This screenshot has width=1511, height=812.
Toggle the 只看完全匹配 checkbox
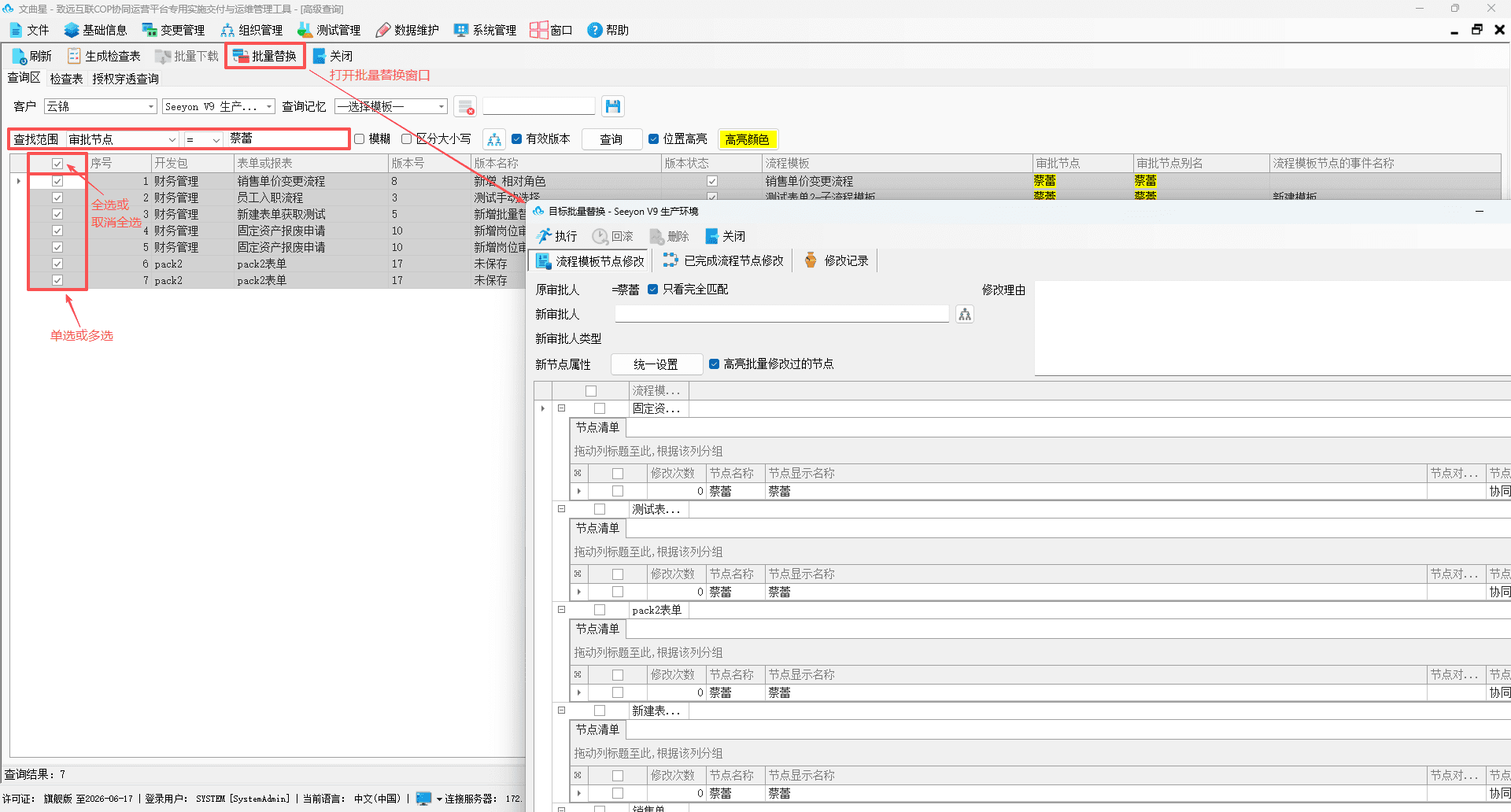(x=652, y=290)
